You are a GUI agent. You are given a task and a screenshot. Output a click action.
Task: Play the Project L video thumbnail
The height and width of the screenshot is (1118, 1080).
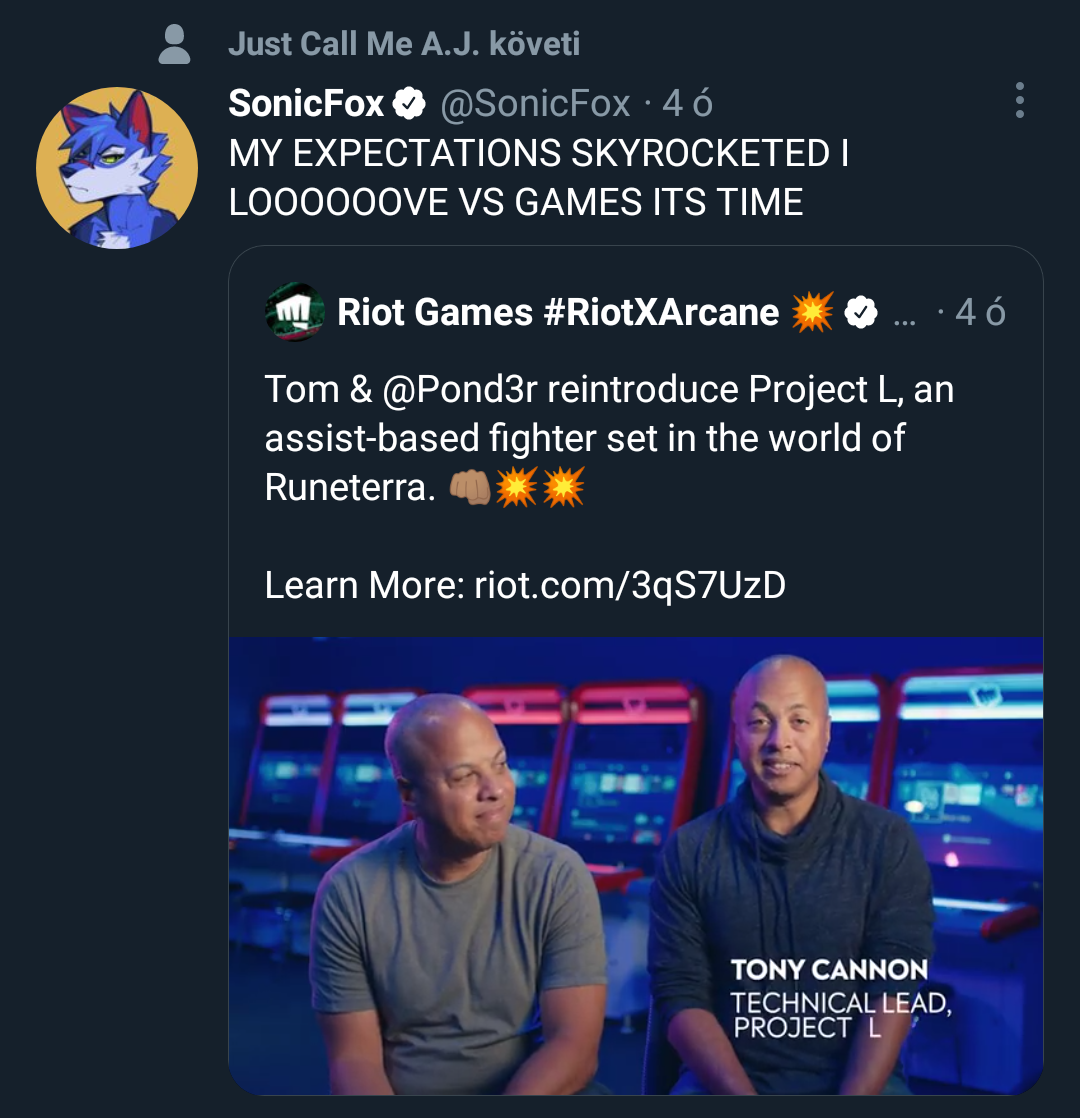(636, 866)
